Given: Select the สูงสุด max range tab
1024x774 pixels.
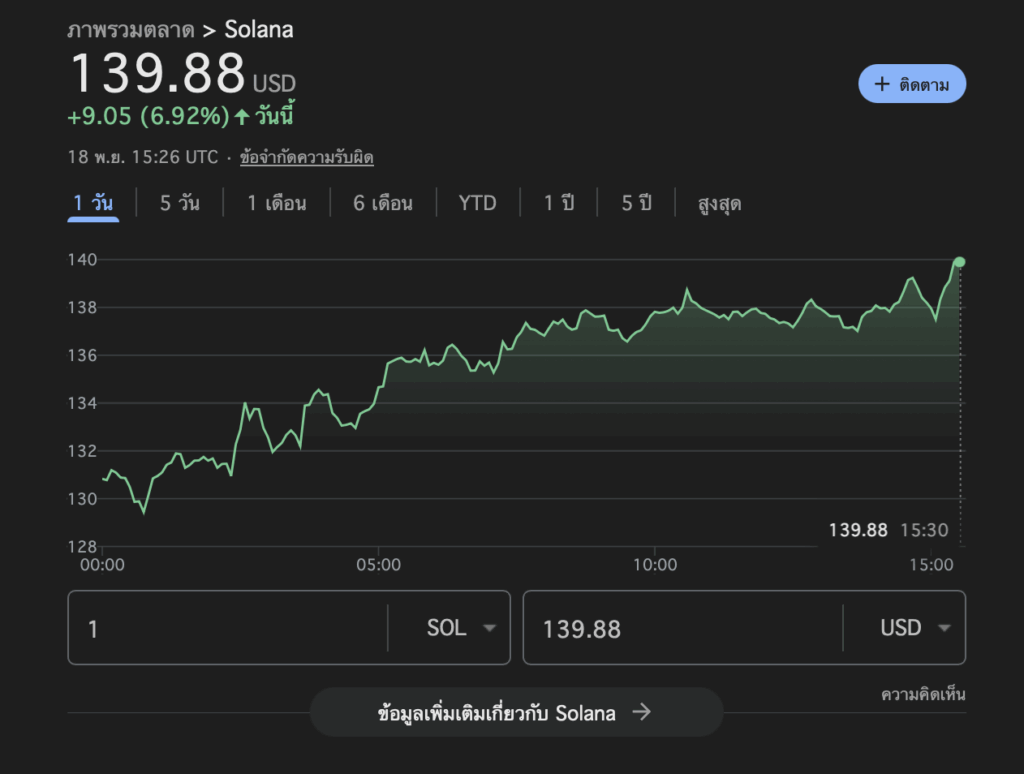Looking at the screenshot, I should click(x=720, y=203).
